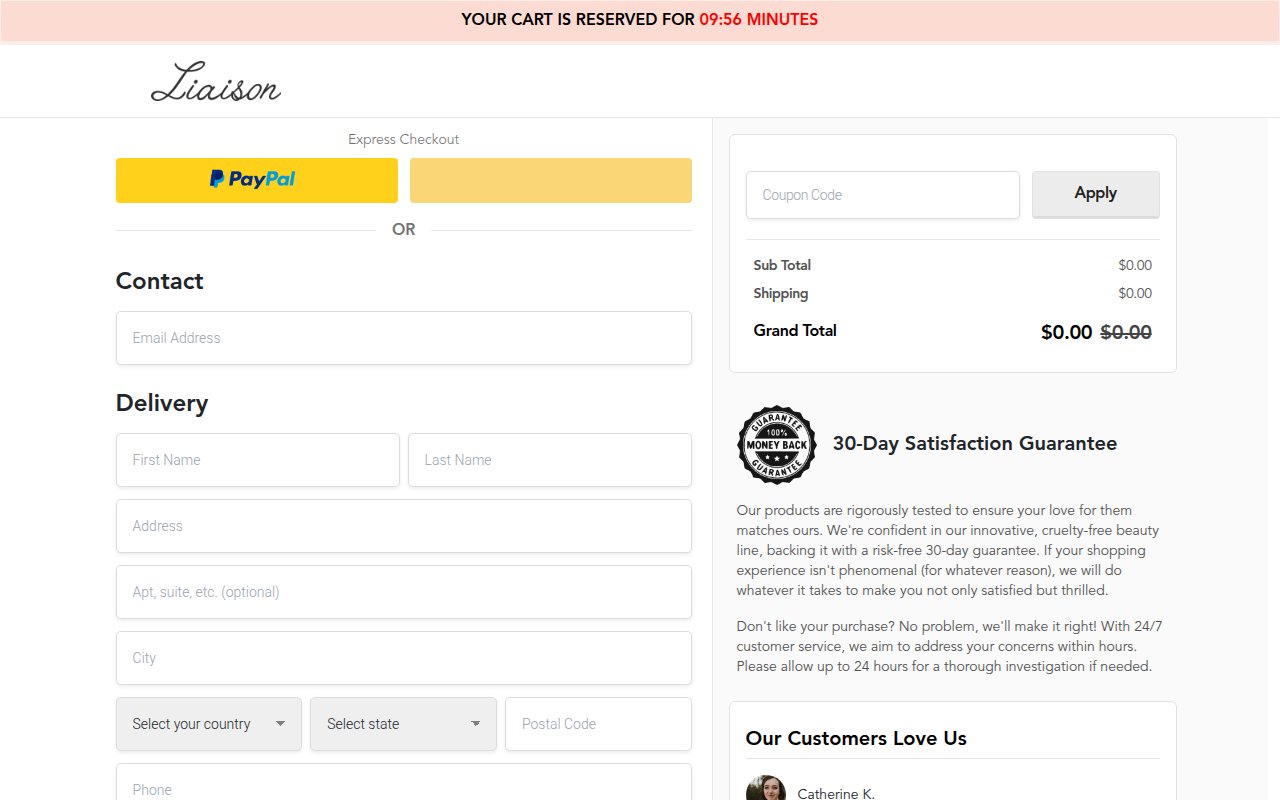This screenshot has height=800, width=1280.
Task: Click the Grand Total label
Action: click(795, 330)
